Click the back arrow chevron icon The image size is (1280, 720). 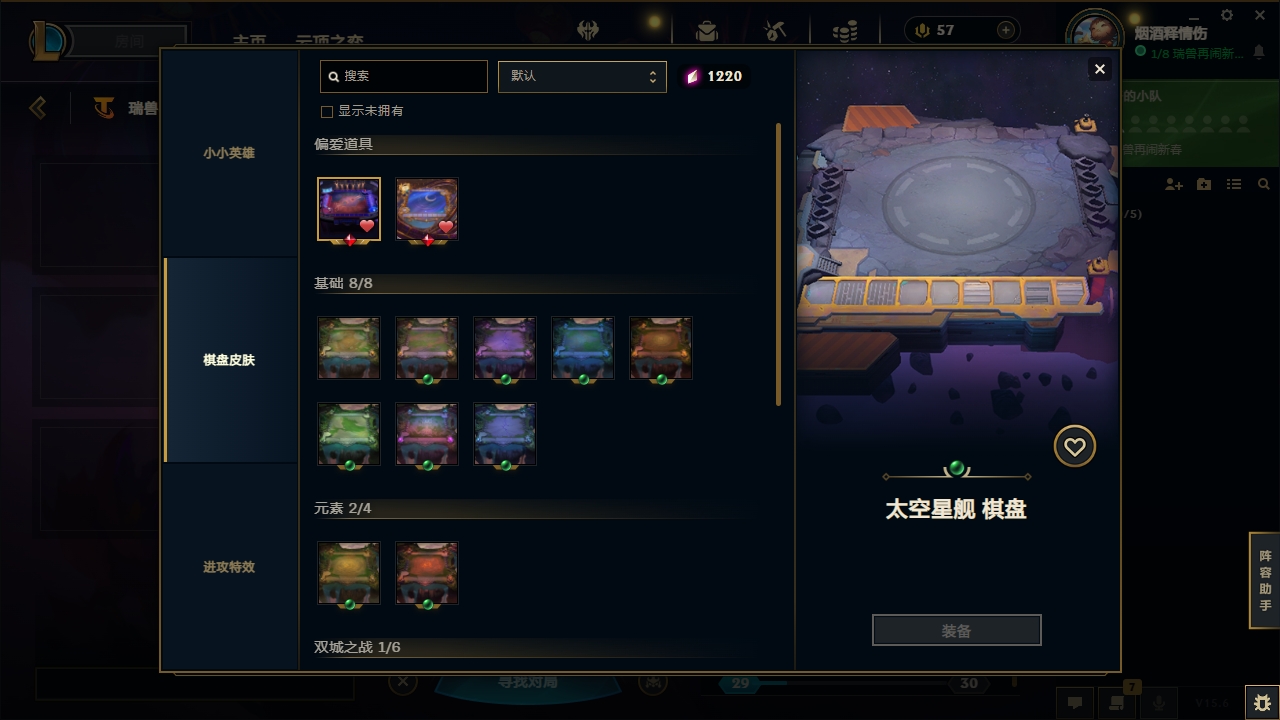(x=38, y=107)
